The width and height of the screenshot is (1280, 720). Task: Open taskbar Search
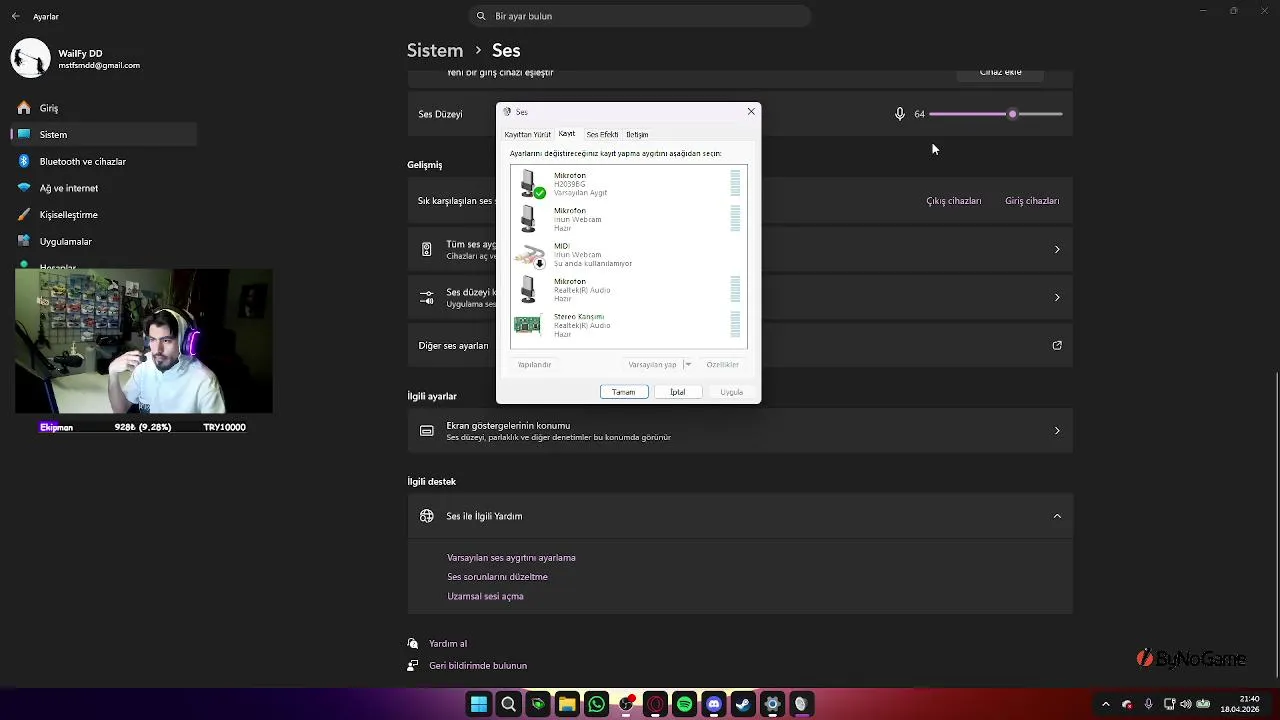508,704
